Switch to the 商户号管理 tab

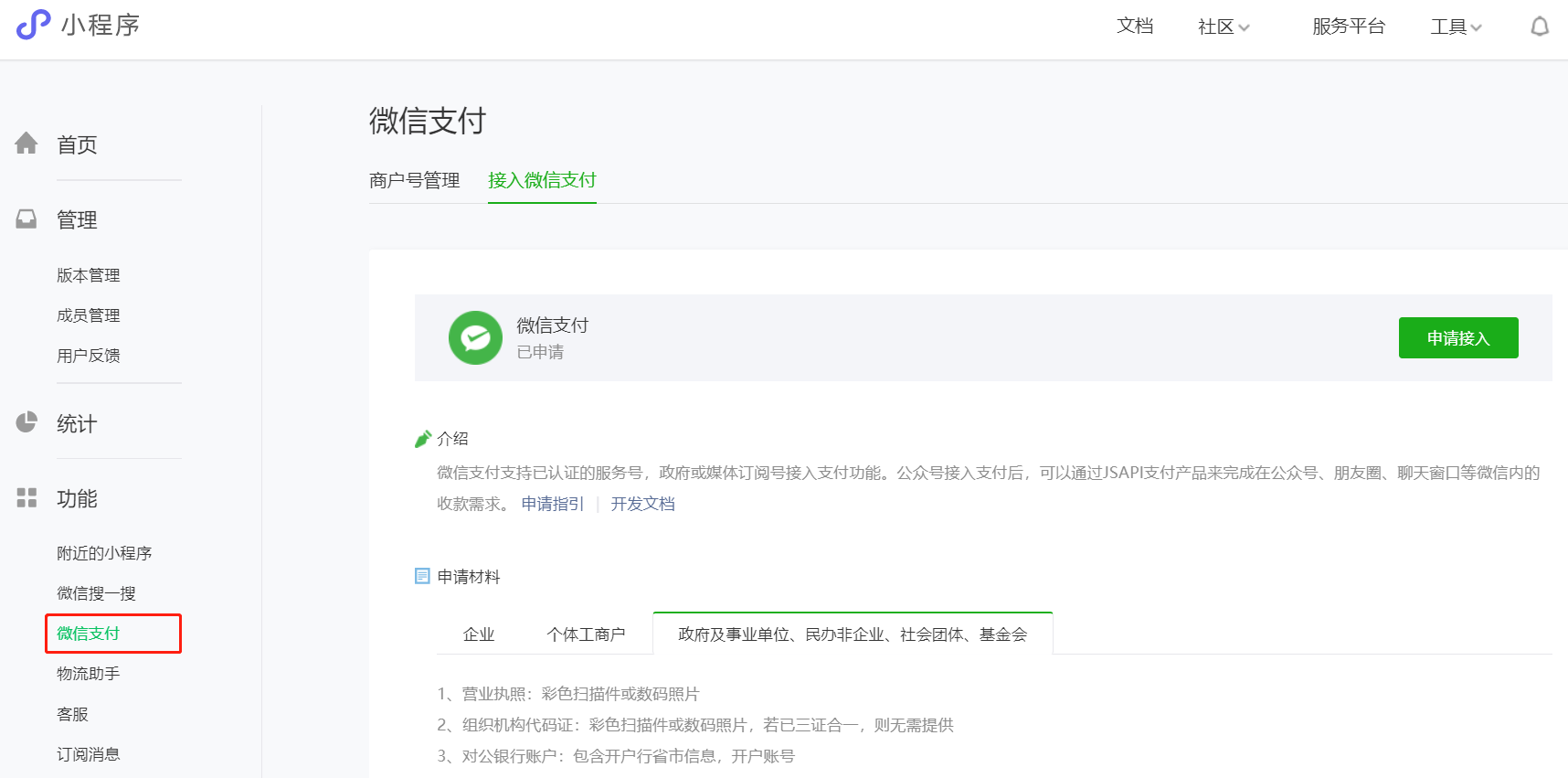point(415,180)
